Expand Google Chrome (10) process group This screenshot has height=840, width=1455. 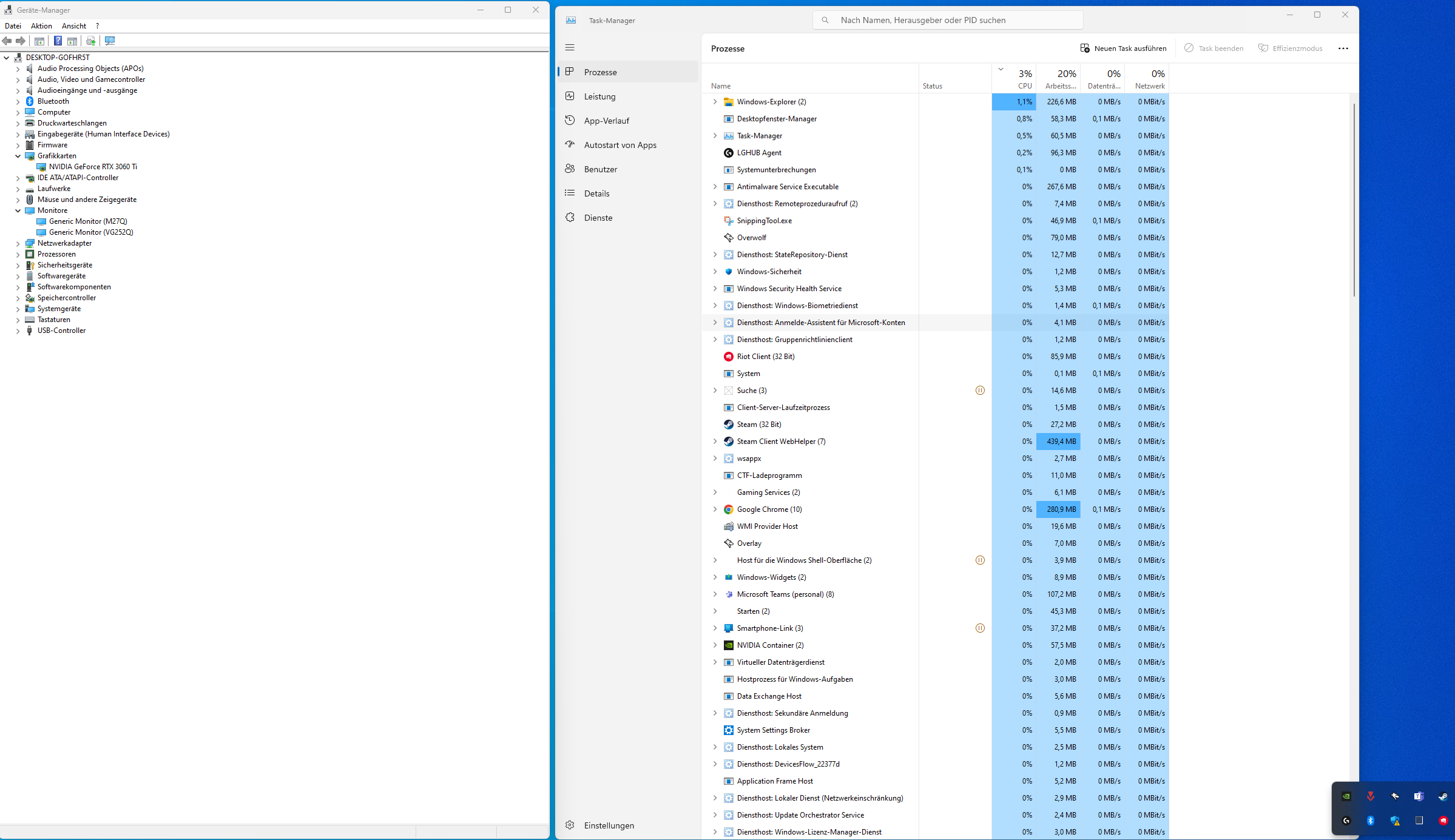[715, 509]
